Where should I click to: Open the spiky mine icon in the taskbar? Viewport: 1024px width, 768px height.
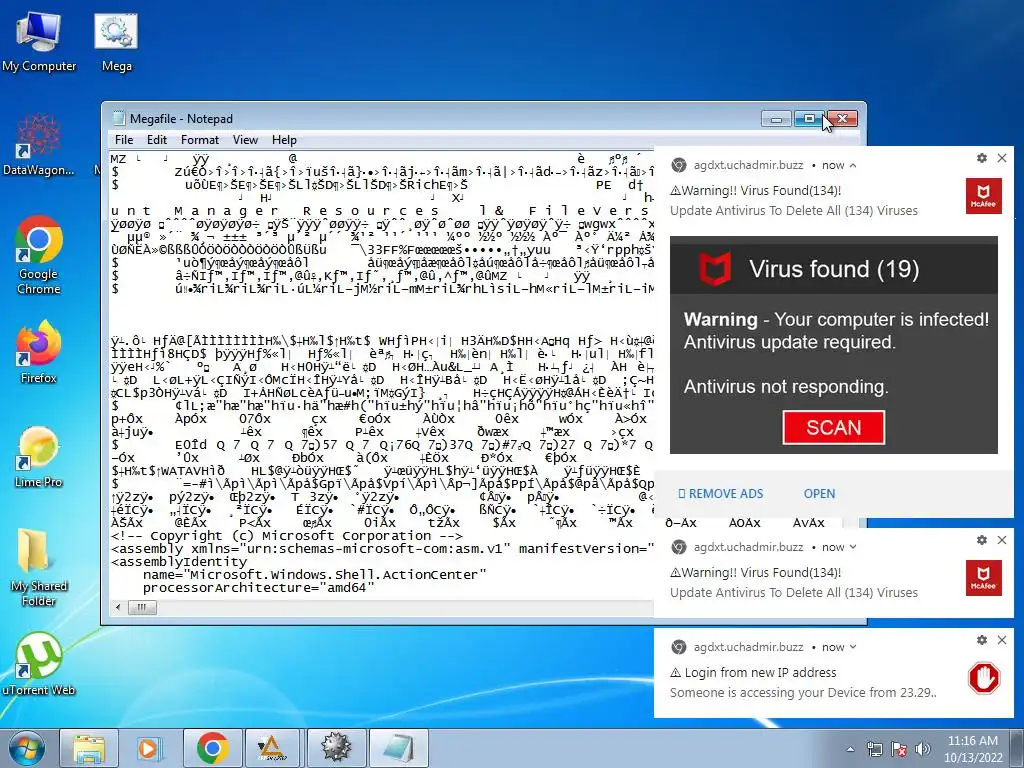coord(335,748)
